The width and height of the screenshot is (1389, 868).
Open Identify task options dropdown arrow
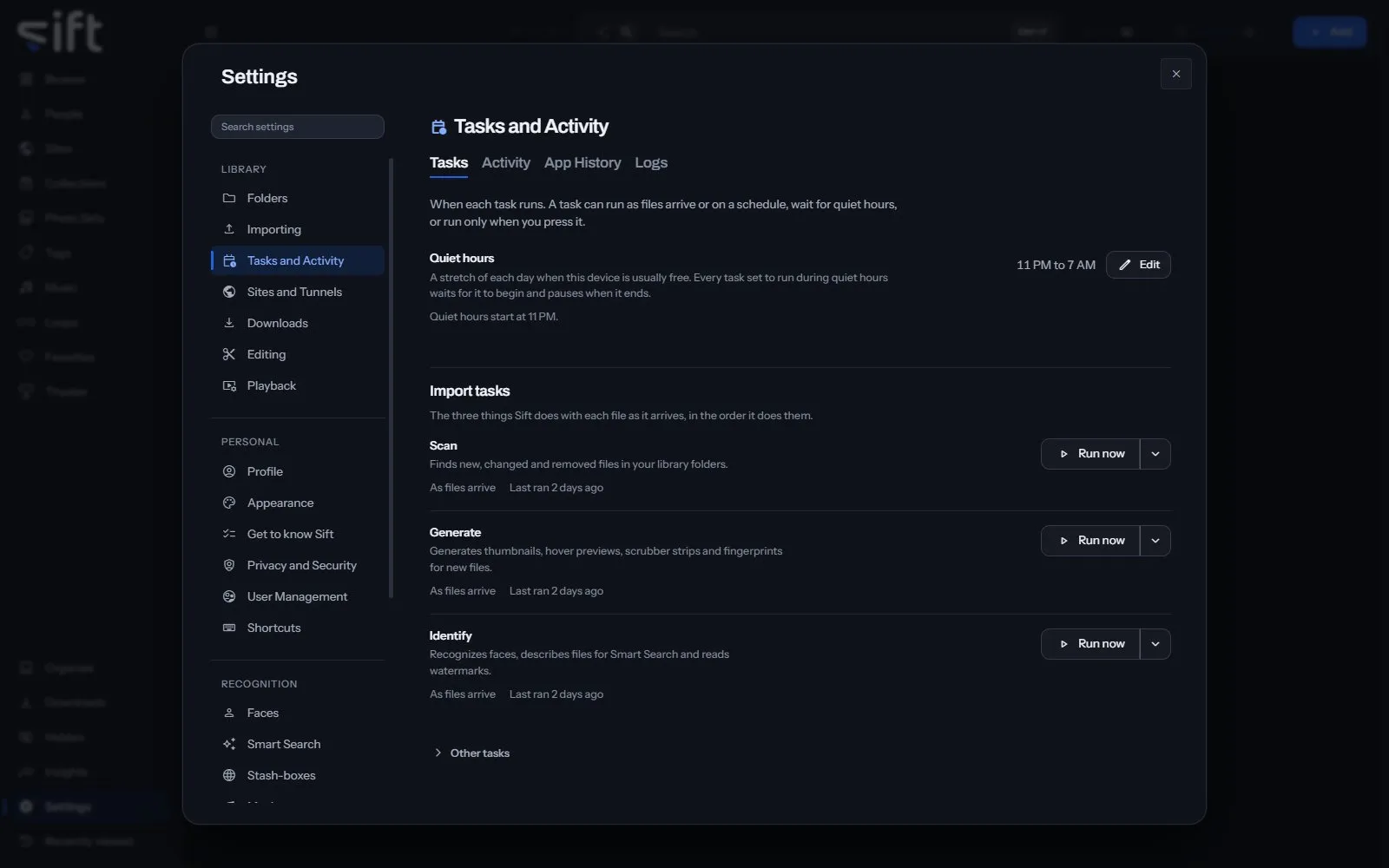coord(1155,644)
